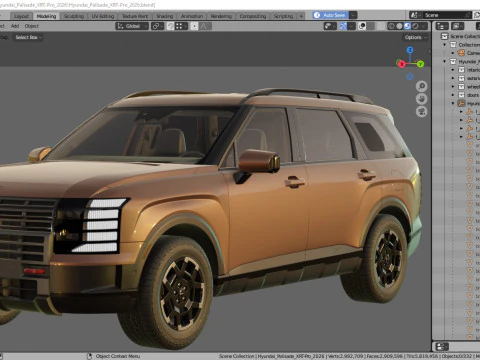
Task: Toggle X-ray view
Action: point(381,26)
